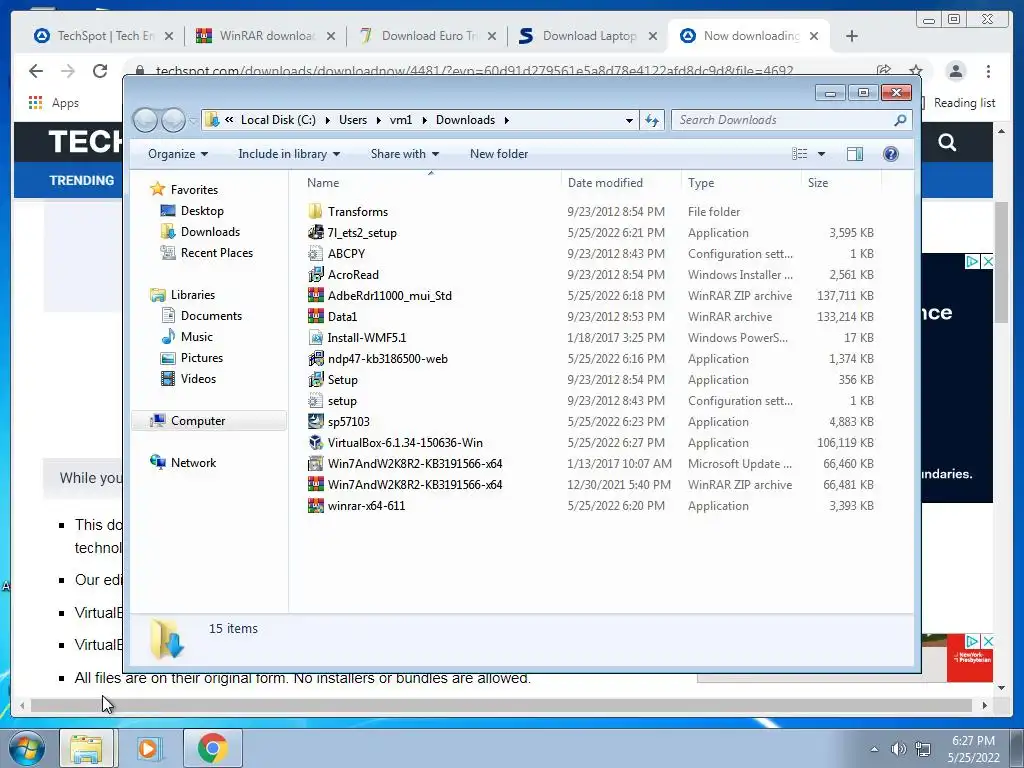Open the Reading list in Chrome

[x=958, y=103]
